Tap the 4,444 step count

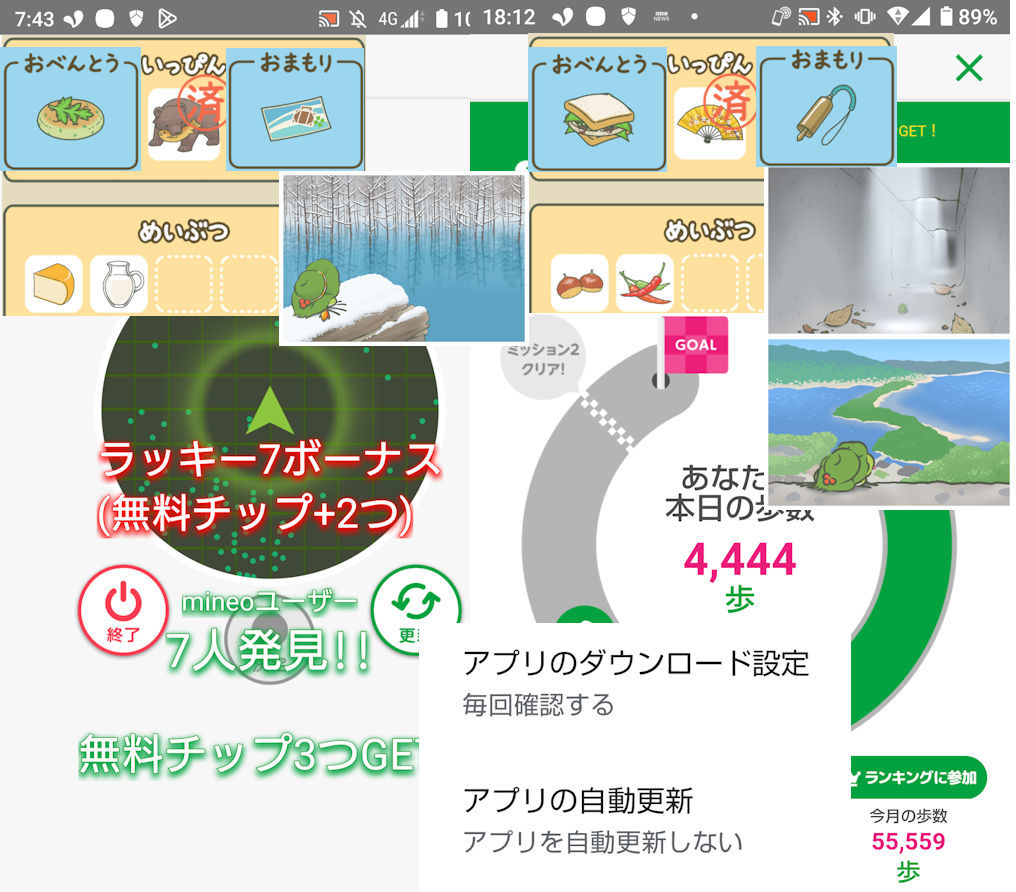pos(739,559)
